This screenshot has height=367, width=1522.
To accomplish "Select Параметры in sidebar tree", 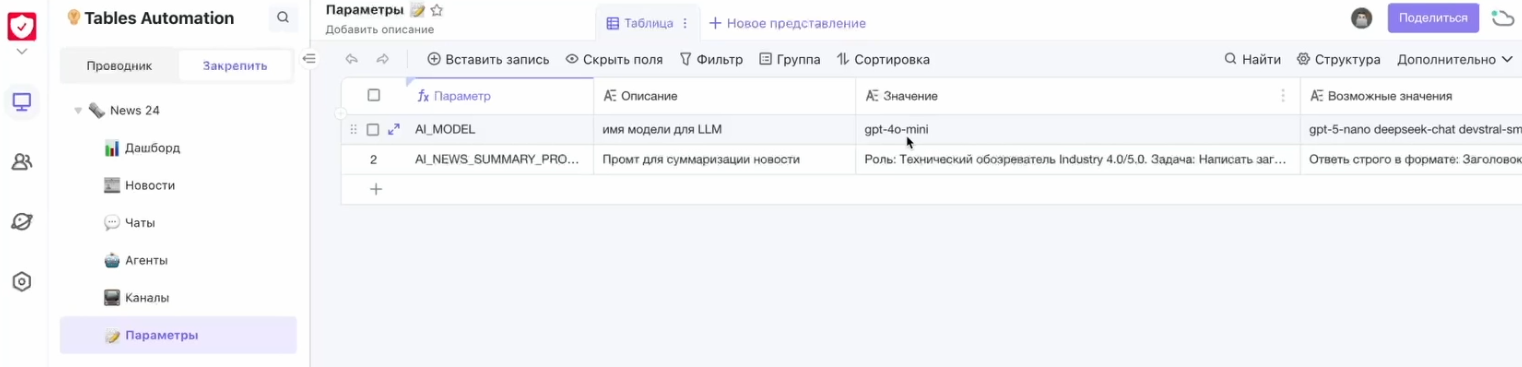I will [x=178, y=335].
